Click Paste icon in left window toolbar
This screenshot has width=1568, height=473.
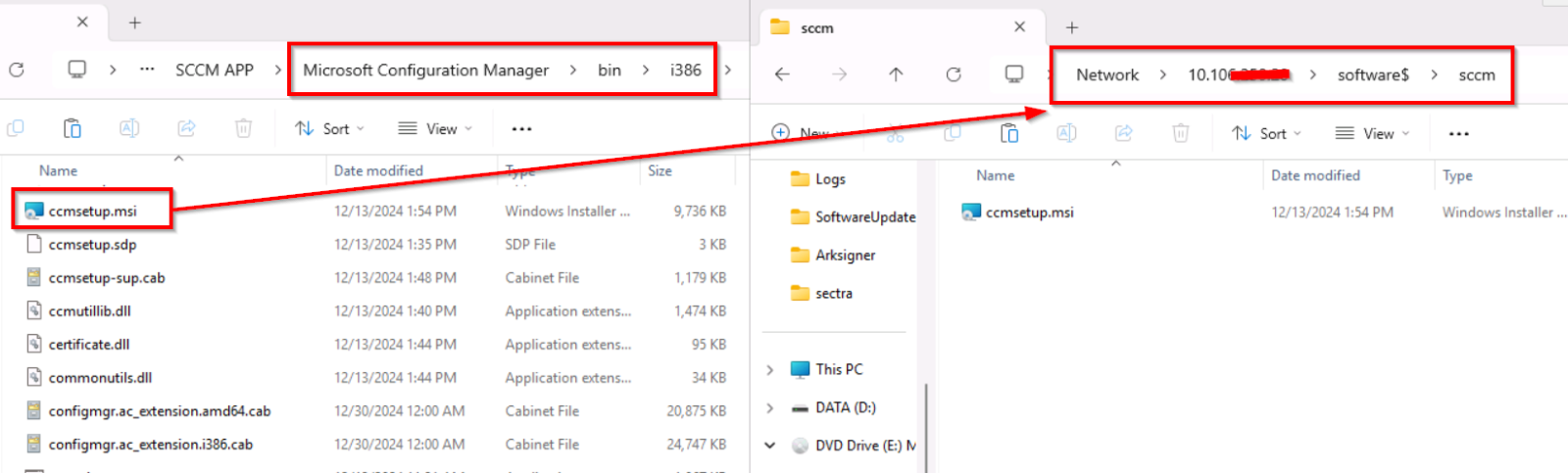coord(72,128)
